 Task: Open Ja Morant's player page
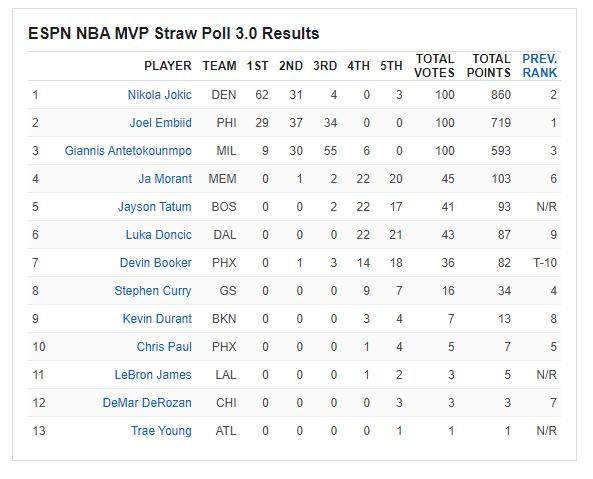165,178
